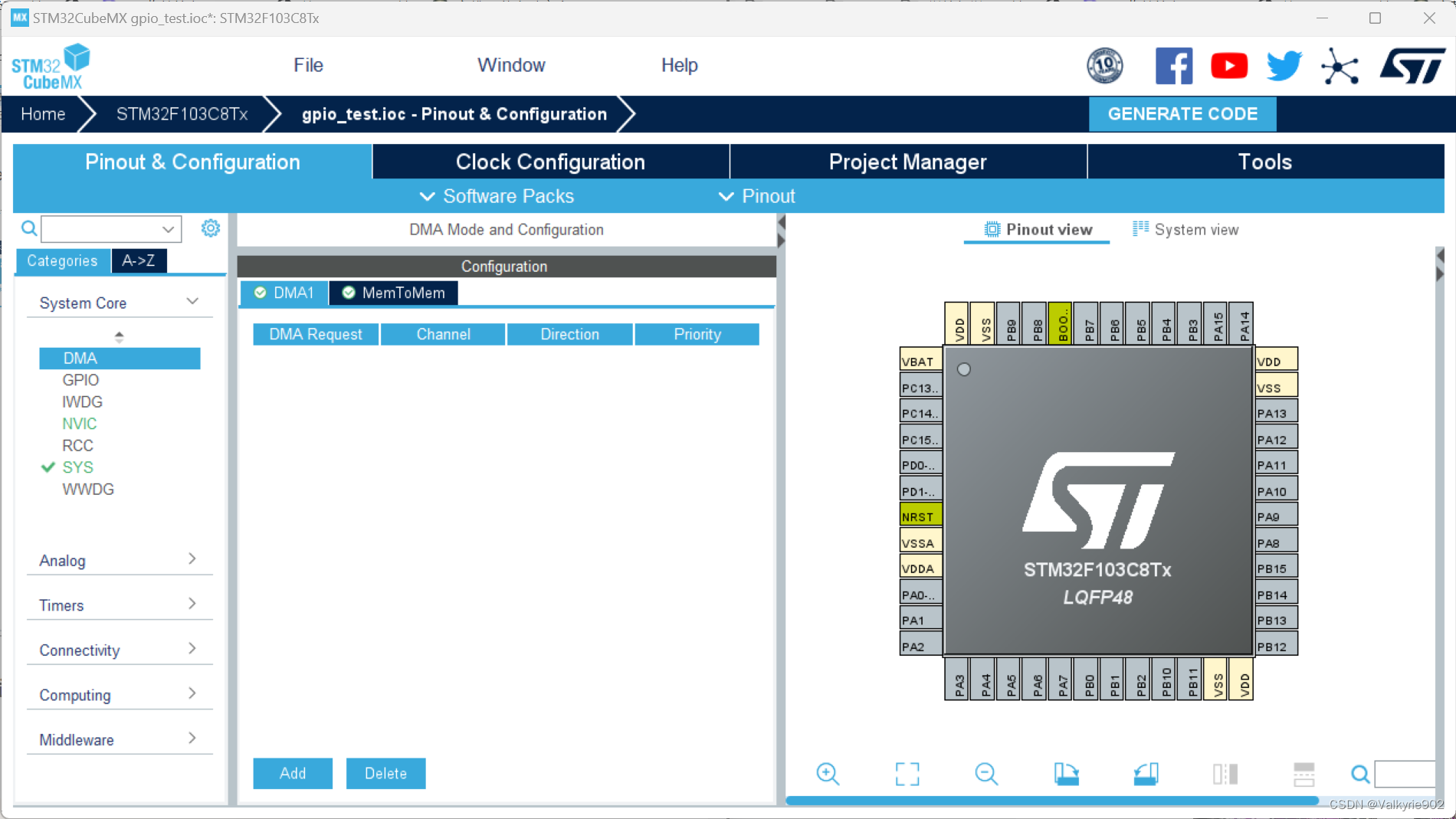1456x819 pixels.
Task: Open the Window menu
Action: pyautogui.click(x=510, y=65)
